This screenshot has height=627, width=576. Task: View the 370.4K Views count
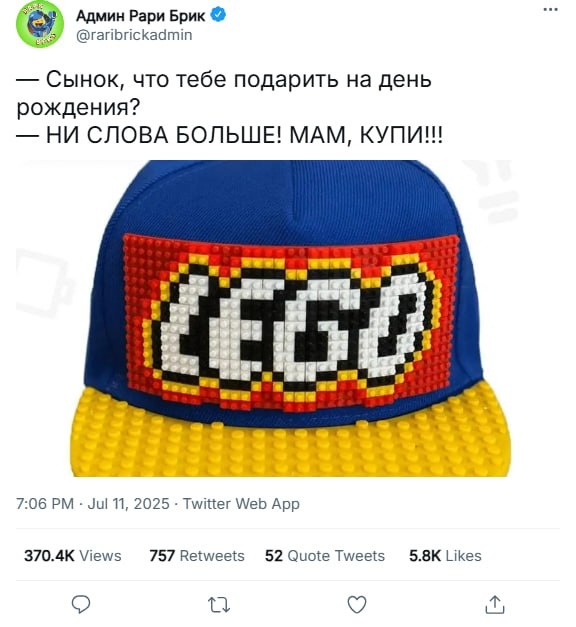pos(72,556)
